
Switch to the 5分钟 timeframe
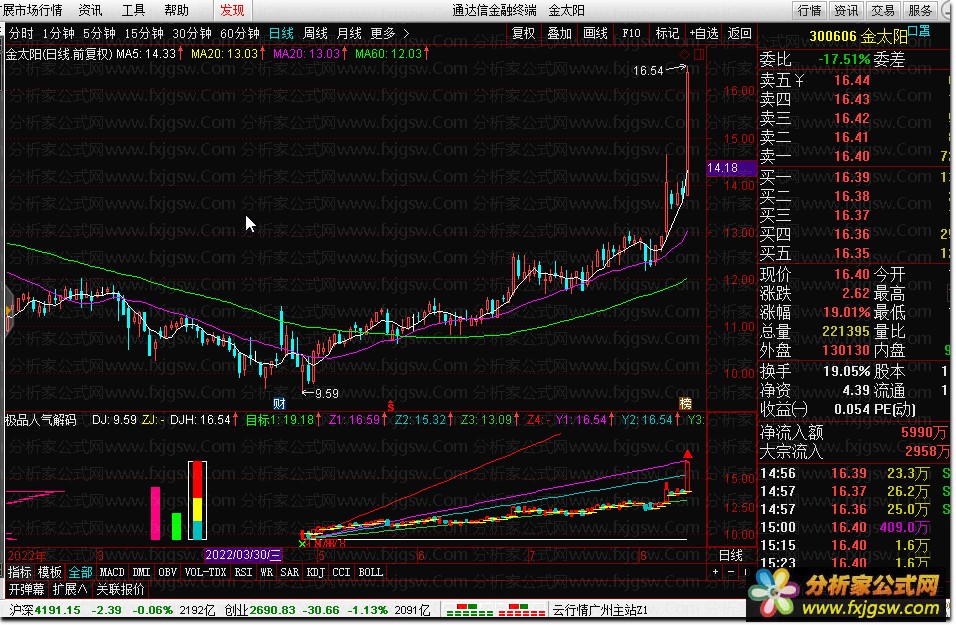click(x=99, y=34)
